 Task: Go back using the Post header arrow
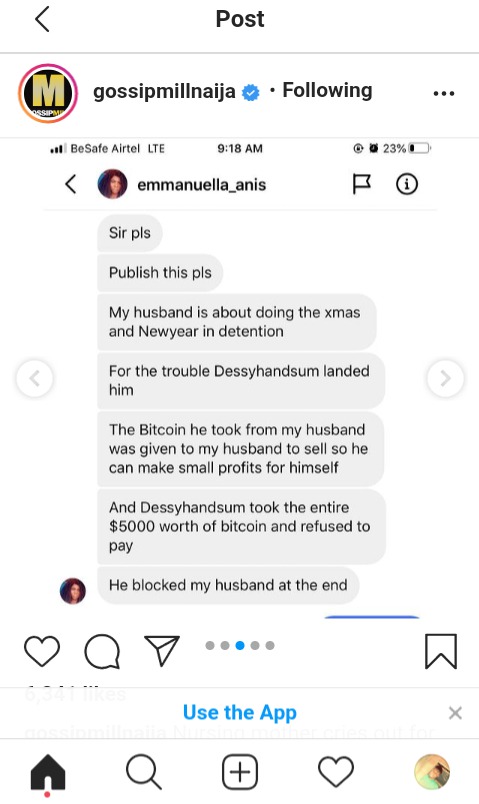(x=42, y=19)
